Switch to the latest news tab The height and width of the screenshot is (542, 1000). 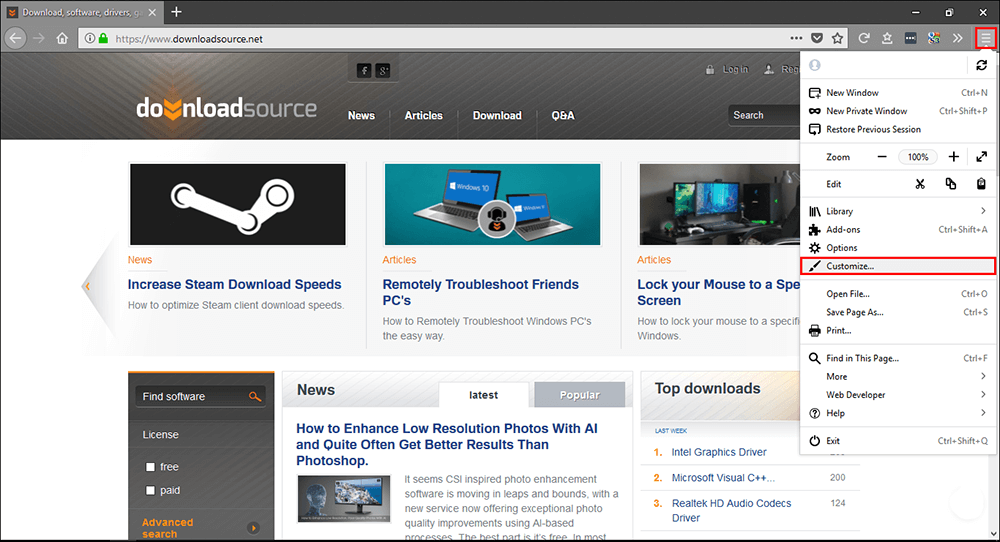click(x=483, y=395)
